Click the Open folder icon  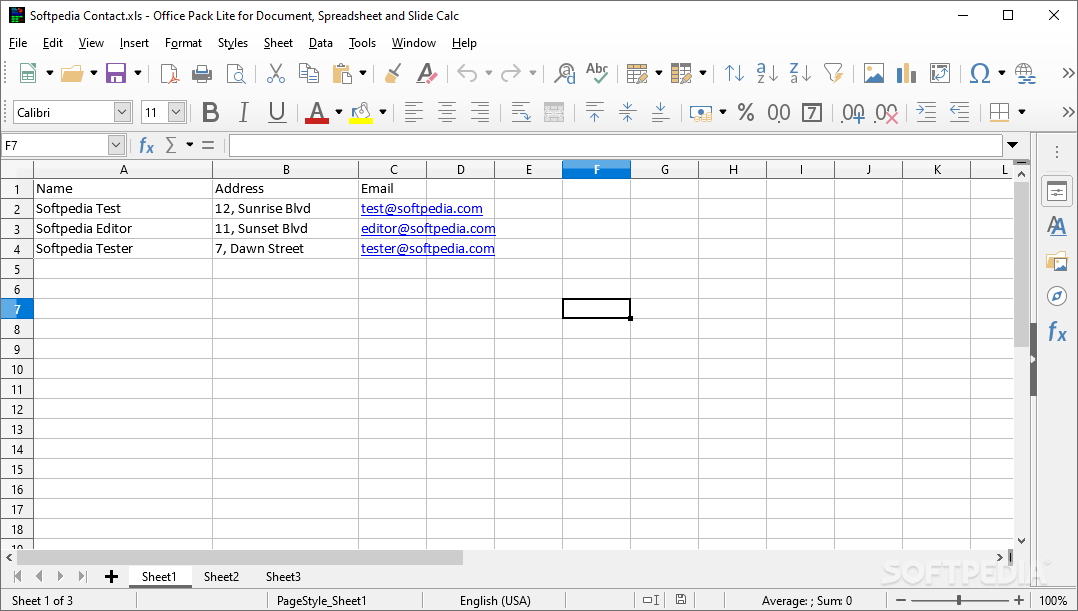coord(72,73)
